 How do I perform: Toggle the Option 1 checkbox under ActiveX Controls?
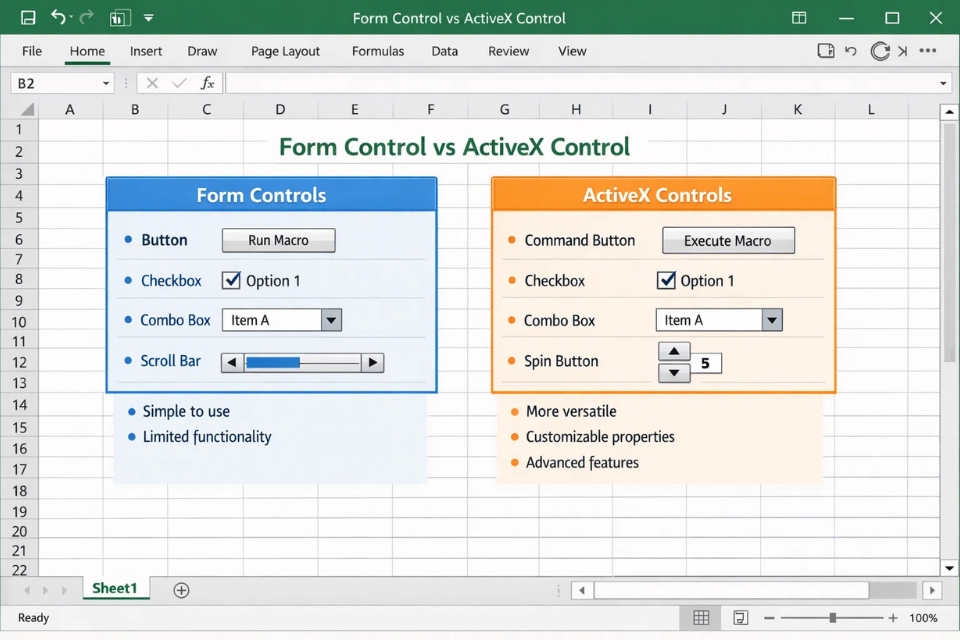(x=666, y=281)
